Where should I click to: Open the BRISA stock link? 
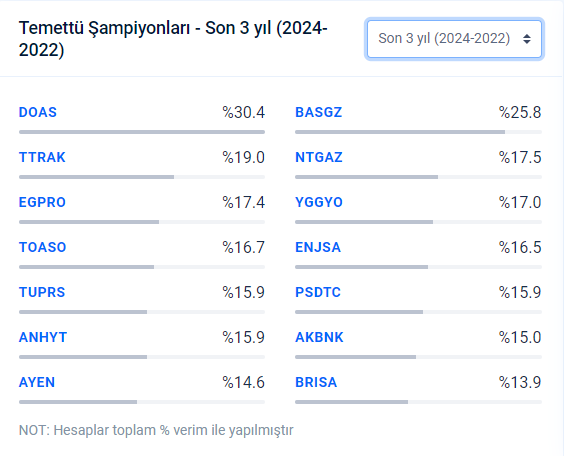click(x=316, y=382)
